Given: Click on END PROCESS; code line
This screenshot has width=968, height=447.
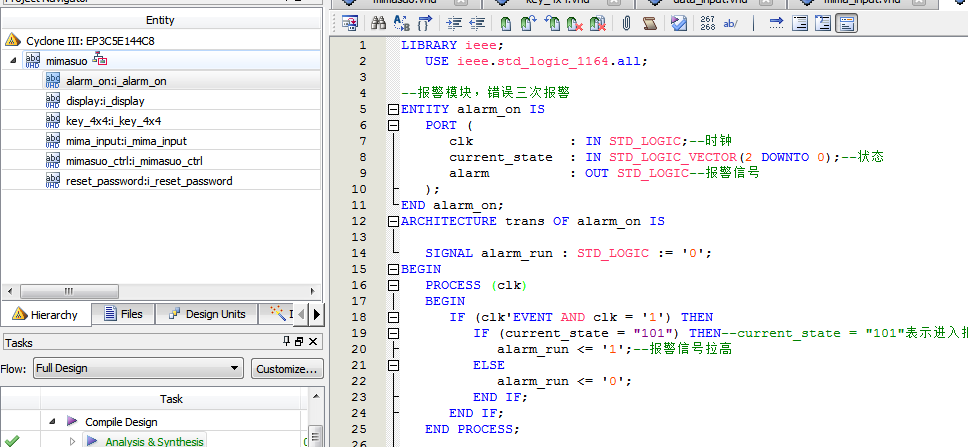Looking at the screenshot, I should [472, 429].
